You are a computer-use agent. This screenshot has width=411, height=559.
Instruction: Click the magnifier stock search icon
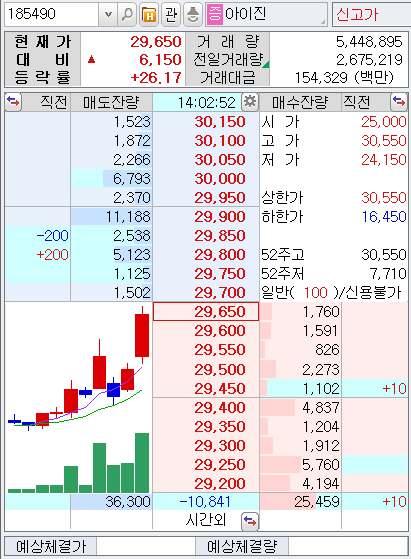click(x=127, y=15)
